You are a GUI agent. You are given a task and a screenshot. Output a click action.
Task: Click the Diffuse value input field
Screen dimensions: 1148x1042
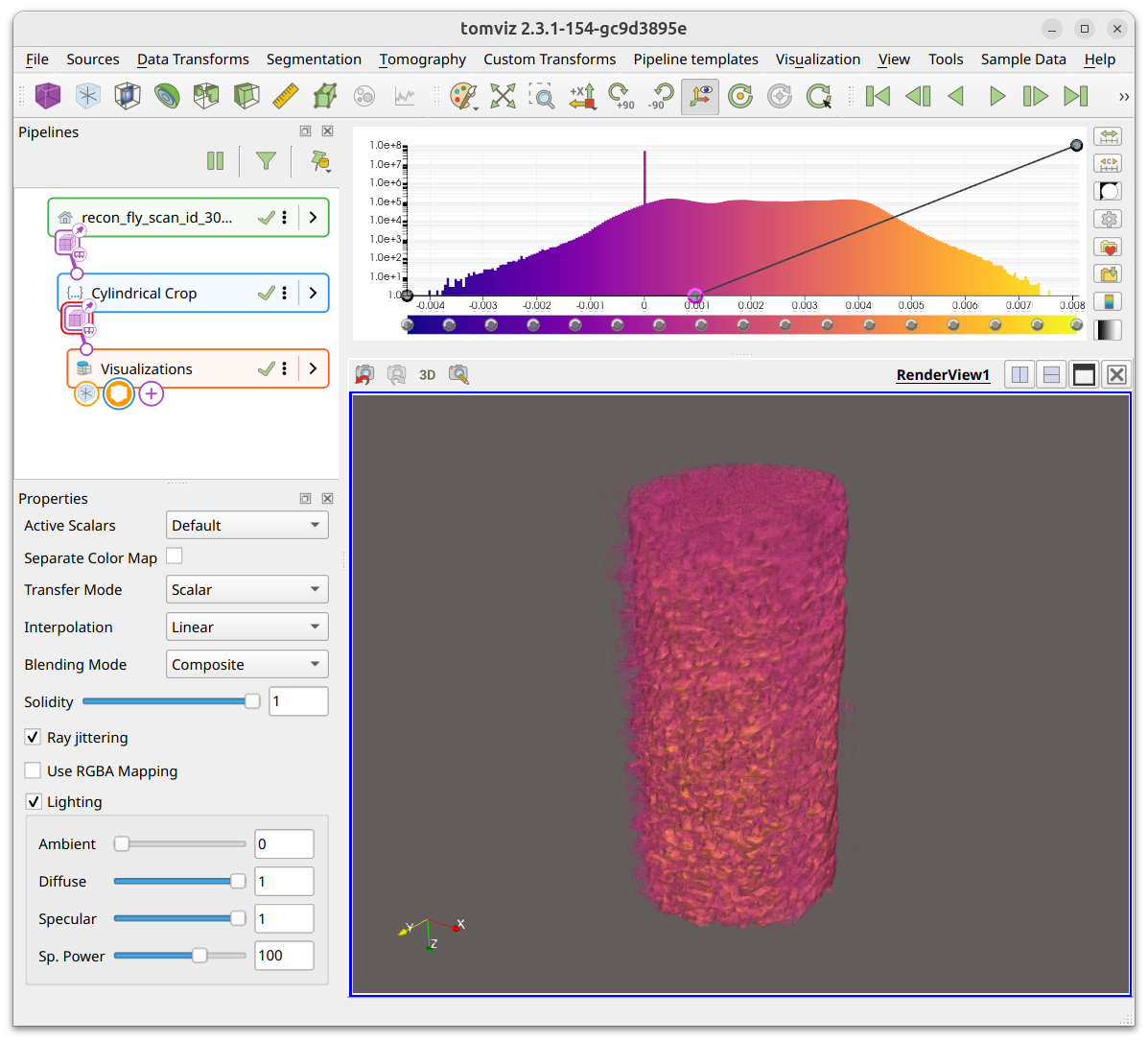click(x=284, y=881)
